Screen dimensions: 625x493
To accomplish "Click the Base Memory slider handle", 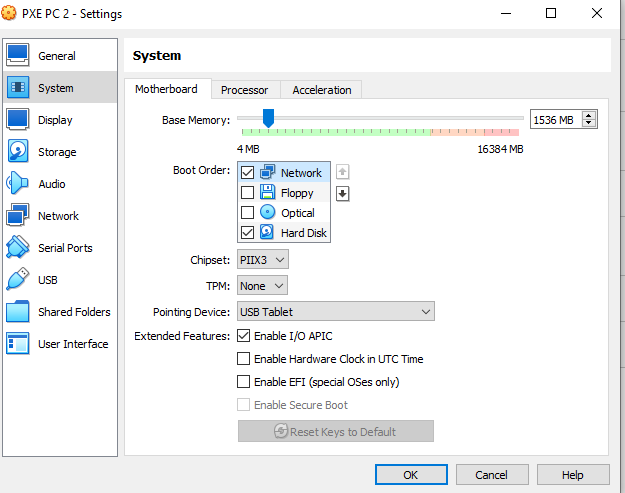I will pos(268,118).
